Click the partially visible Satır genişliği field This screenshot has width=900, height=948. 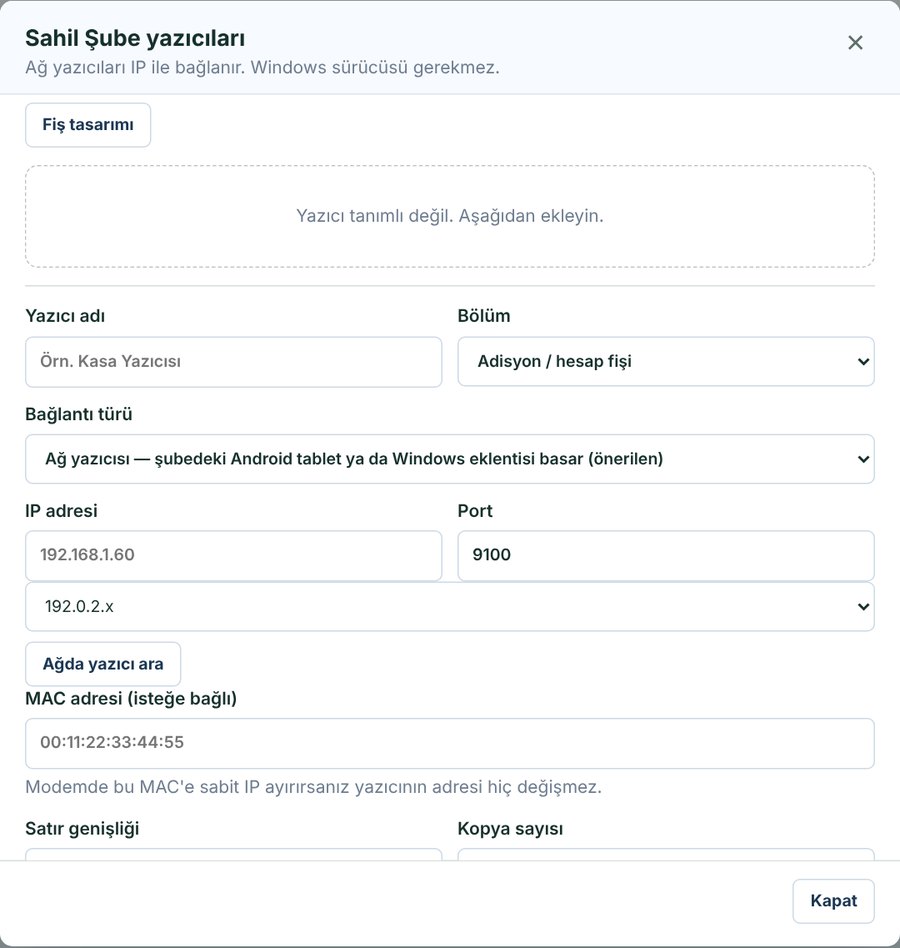[x=233, y=854]
